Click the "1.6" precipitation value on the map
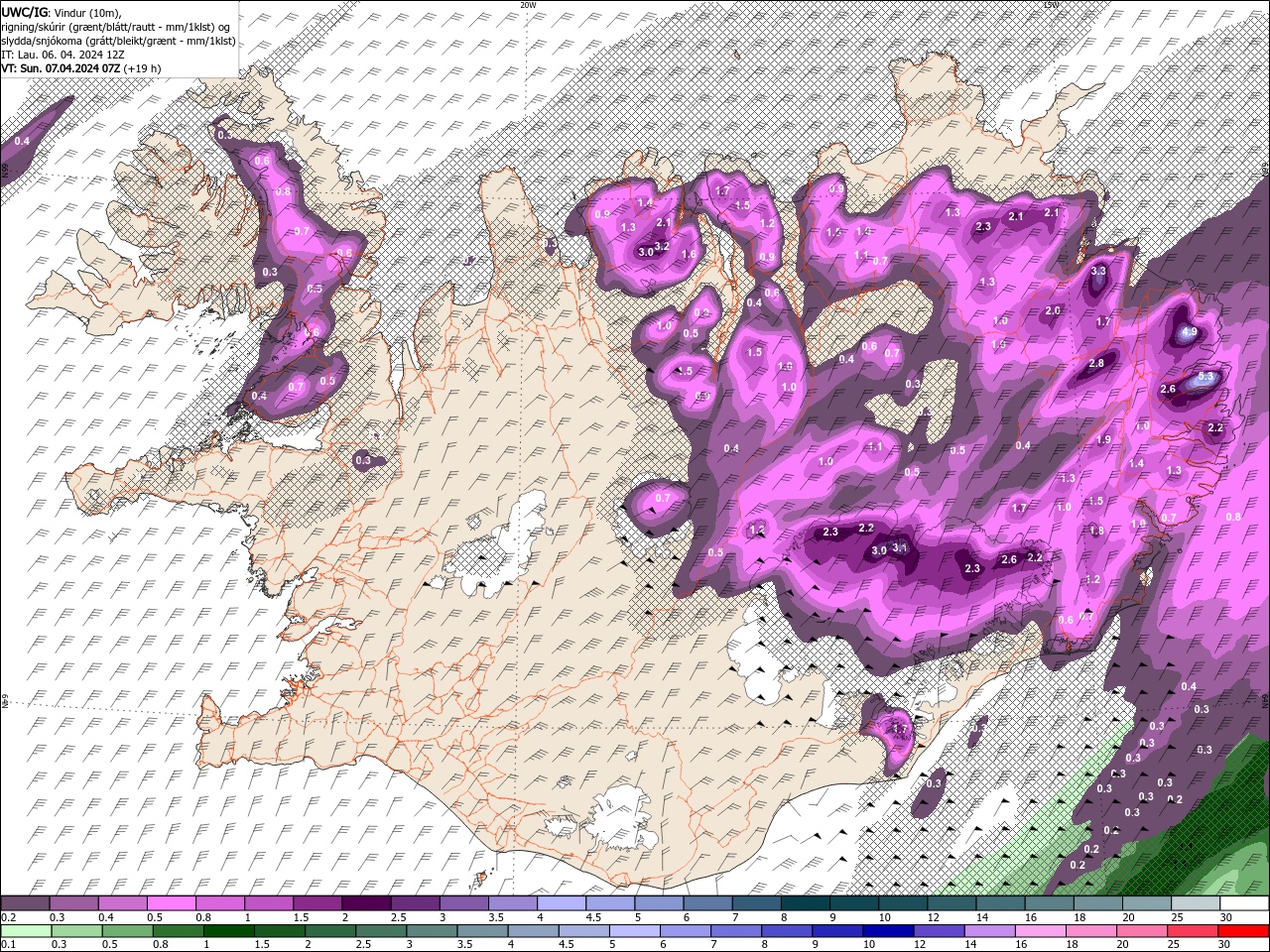This screenshot has width=1270, height=952. pyautogui.click(x=689, y=255)
